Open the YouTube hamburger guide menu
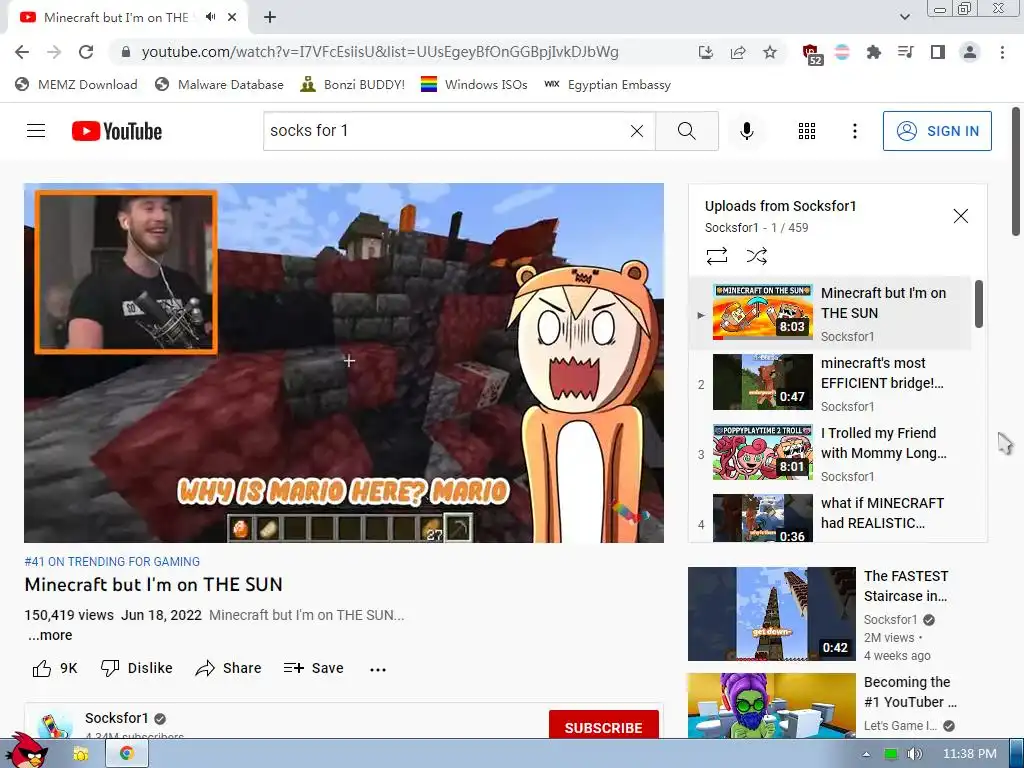 click(36, 131)
